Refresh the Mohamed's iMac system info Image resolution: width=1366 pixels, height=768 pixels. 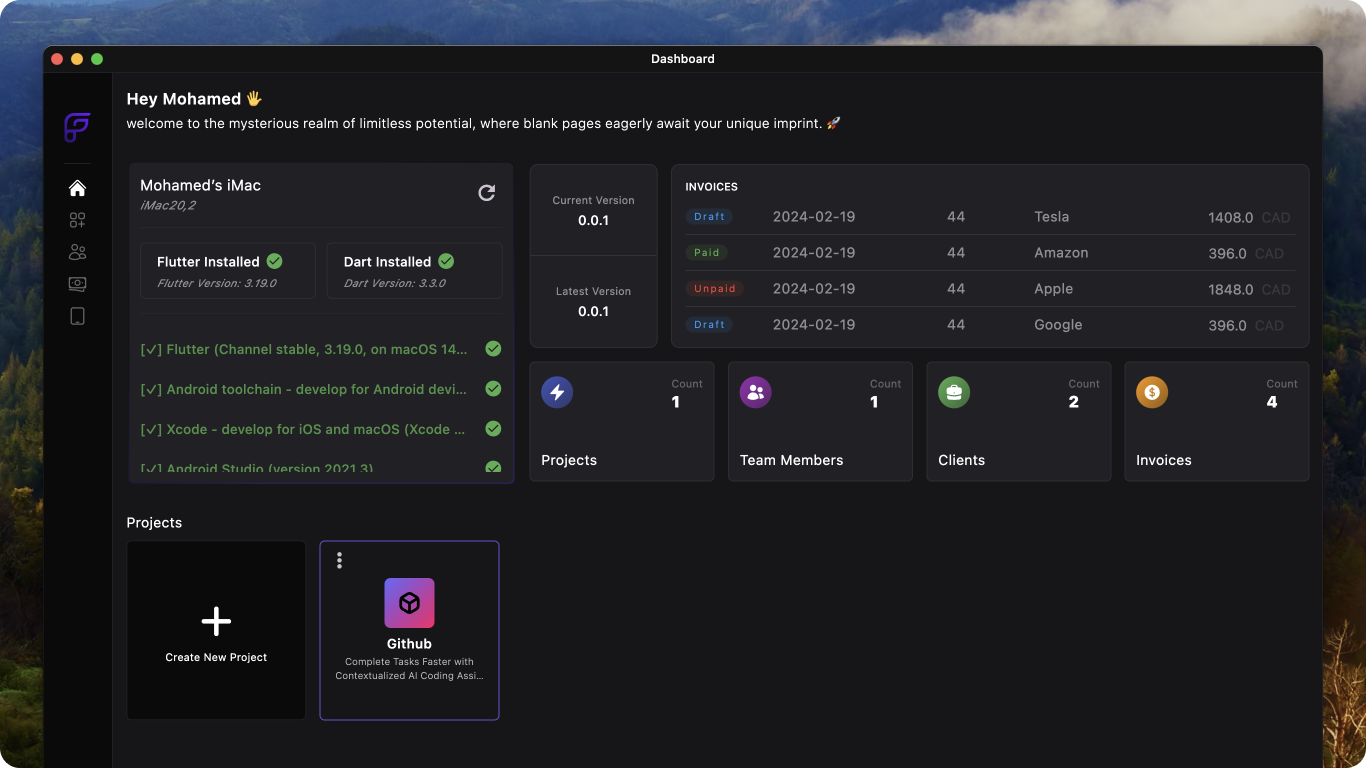coord(487,193)
